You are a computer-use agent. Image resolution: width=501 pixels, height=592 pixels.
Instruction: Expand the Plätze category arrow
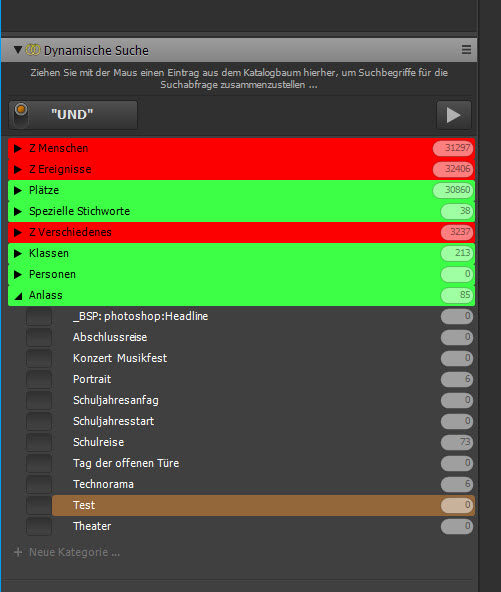(x=17, y=190)
